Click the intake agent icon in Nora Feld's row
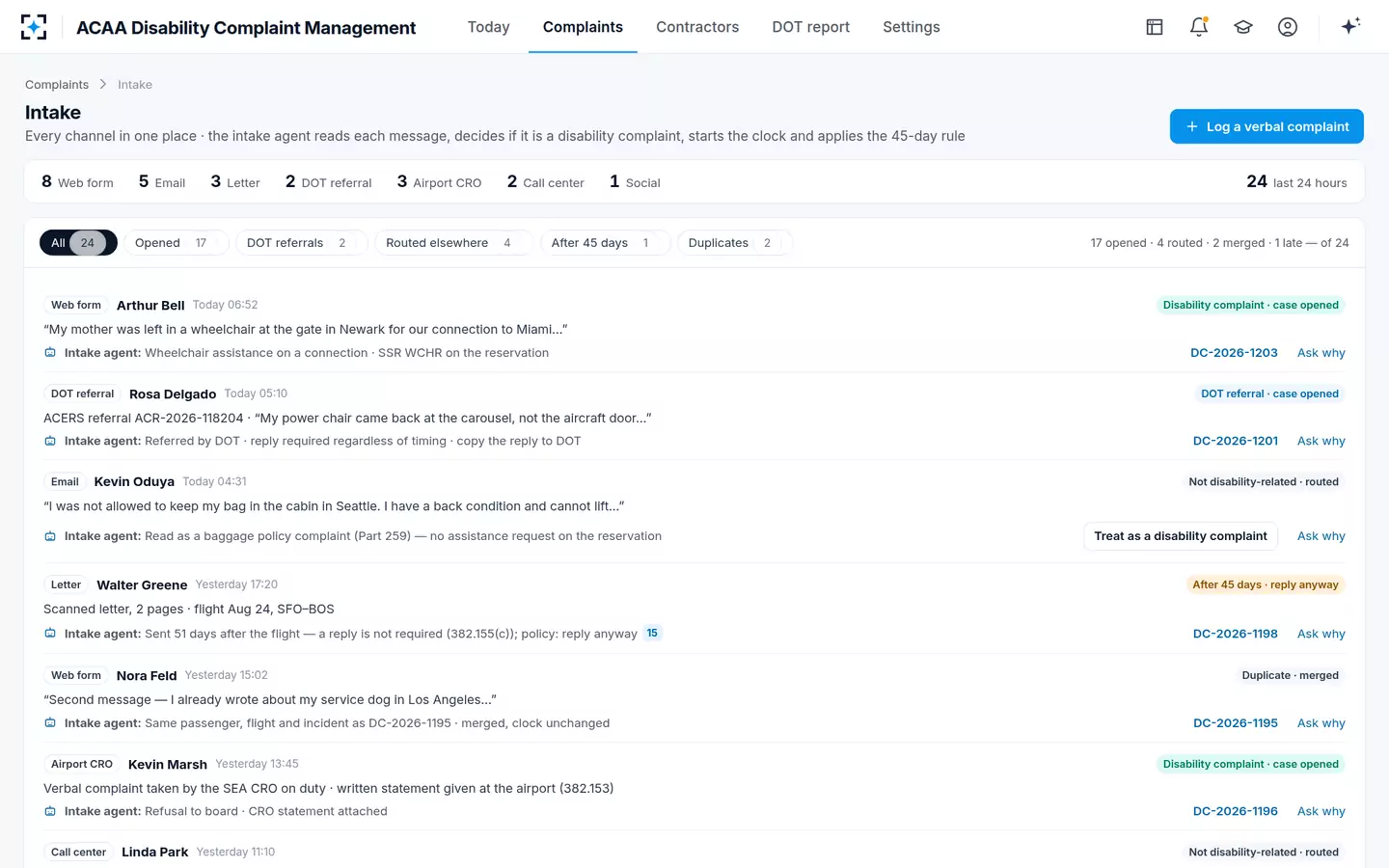 tap(50, 723)
